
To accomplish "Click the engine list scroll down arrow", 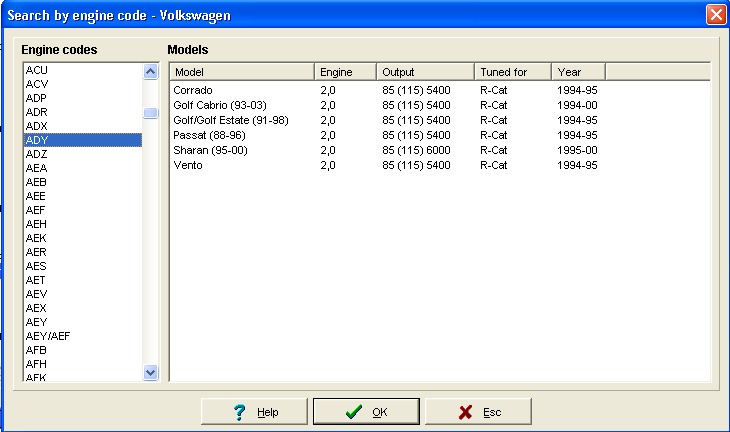I will 150,372.
